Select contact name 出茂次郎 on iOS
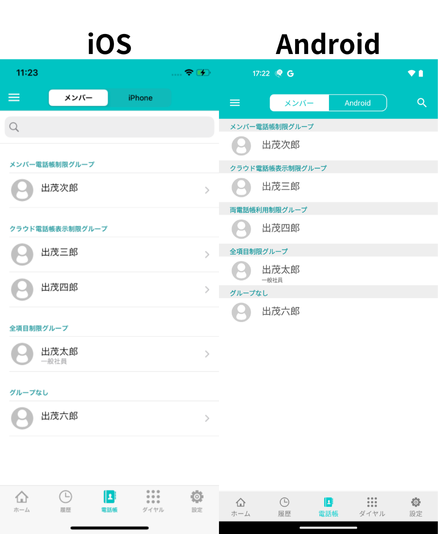 (x=60, y=188)
